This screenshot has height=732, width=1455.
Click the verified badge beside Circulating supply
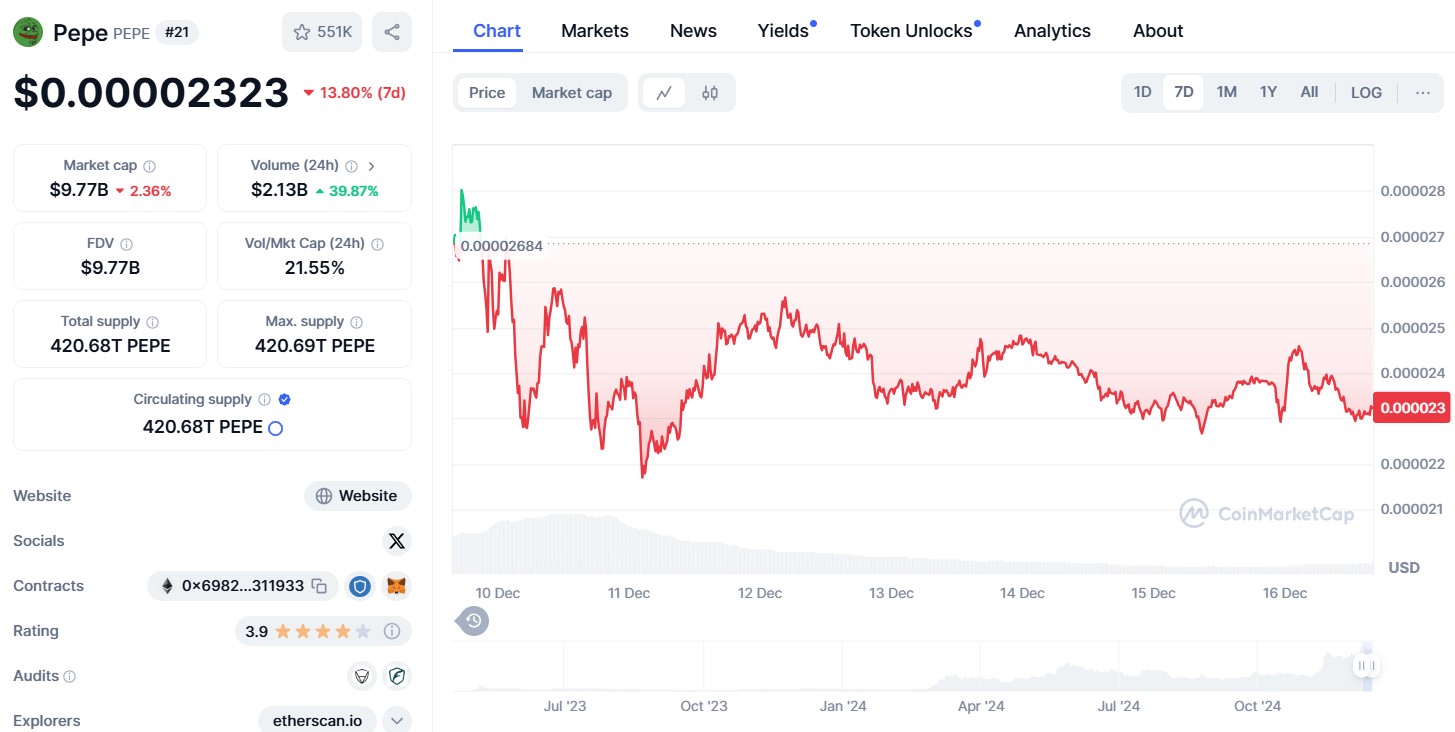284,400
